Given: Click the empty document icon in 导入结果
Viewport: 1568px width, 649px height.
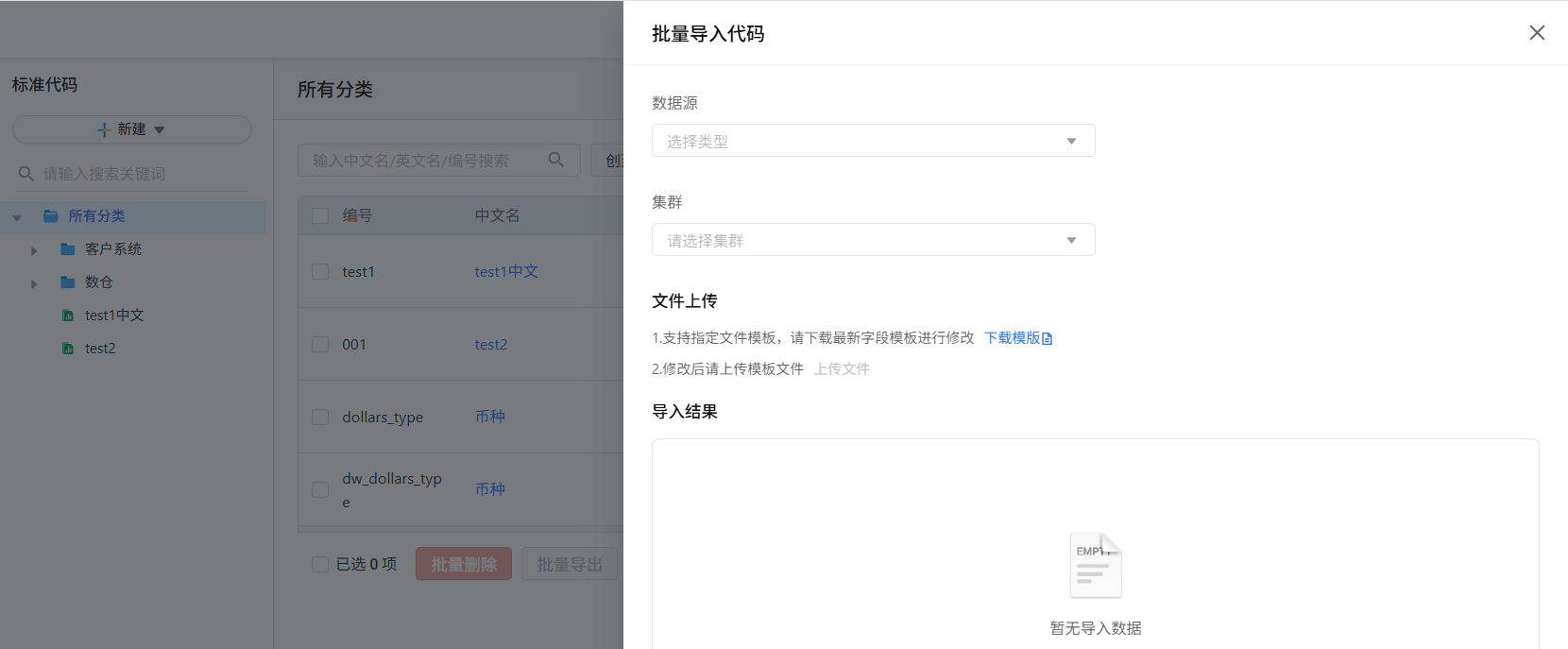Looking at the screenshot, I should click(1096, 566).
